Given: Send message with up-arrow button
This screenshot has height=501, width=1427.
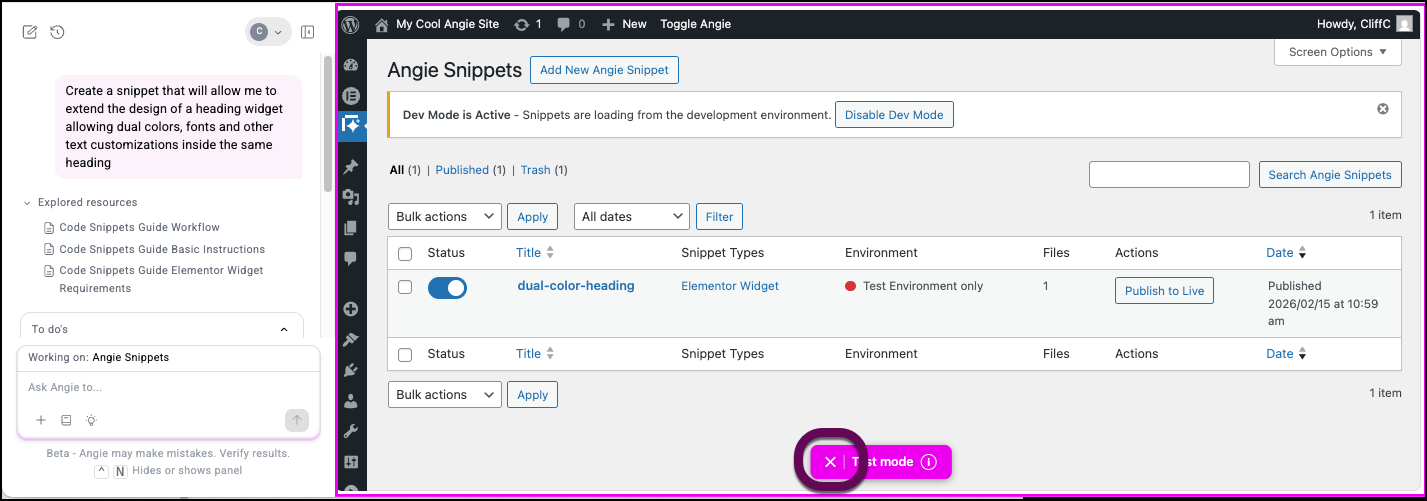Looking at the screenshot, I should point(297,420).
